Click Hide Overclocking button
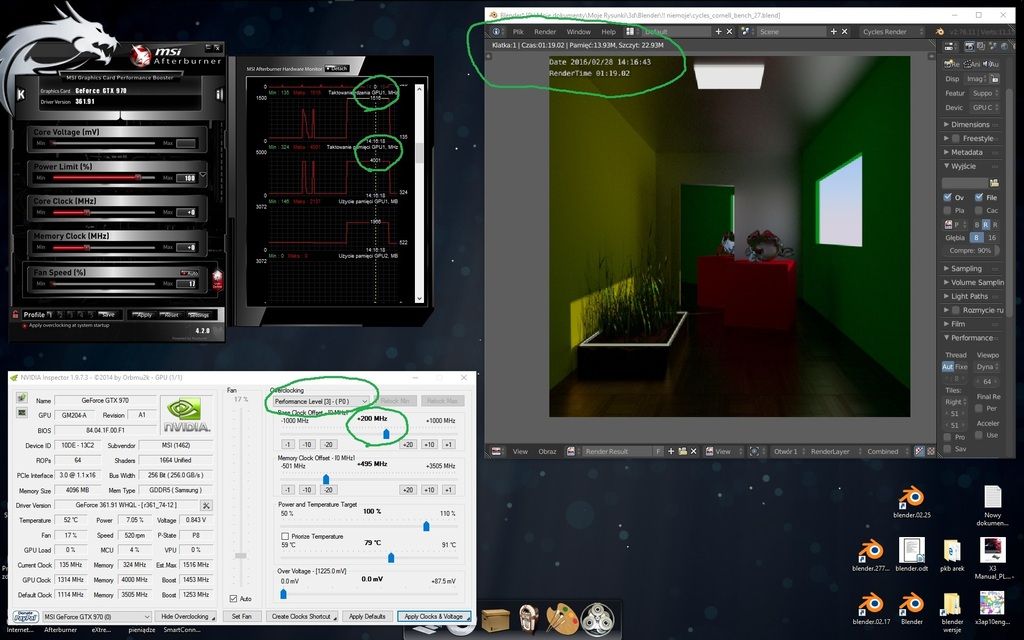1024x640 pixels. pyautogui.click(x=187, y=616)
